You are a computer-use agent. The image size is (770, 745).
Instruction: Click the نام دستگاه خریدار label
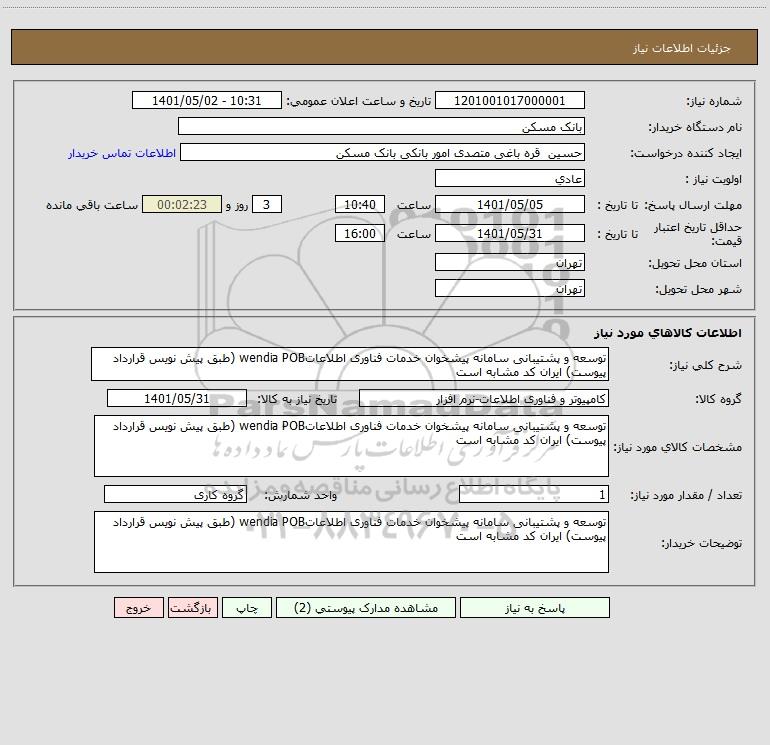695,127
